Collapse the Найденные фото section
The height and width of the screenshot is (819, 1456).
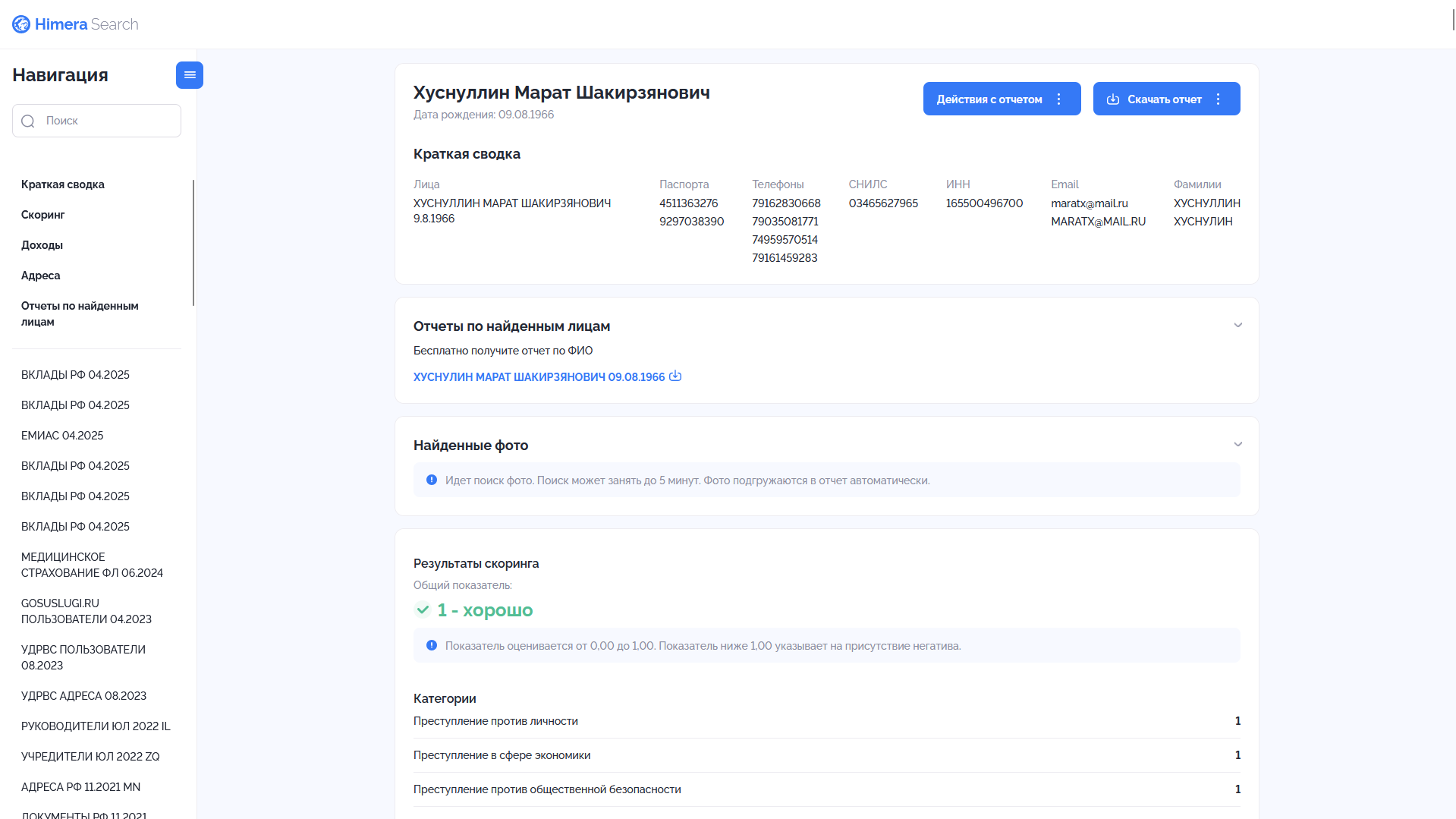tap(1238, 444)
